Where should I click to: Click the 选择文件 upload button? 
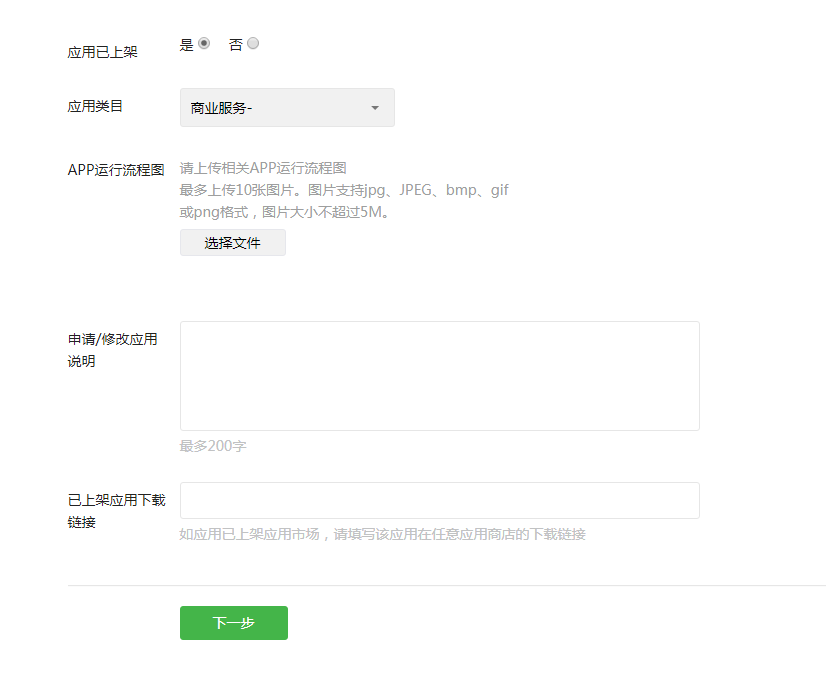coord(232,243)
